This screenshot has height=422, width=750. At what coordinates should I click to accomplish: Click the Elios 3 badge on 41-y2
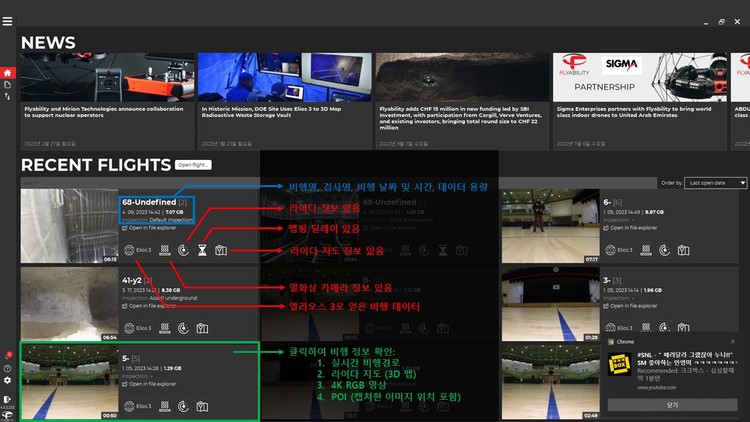pos(138,328)
